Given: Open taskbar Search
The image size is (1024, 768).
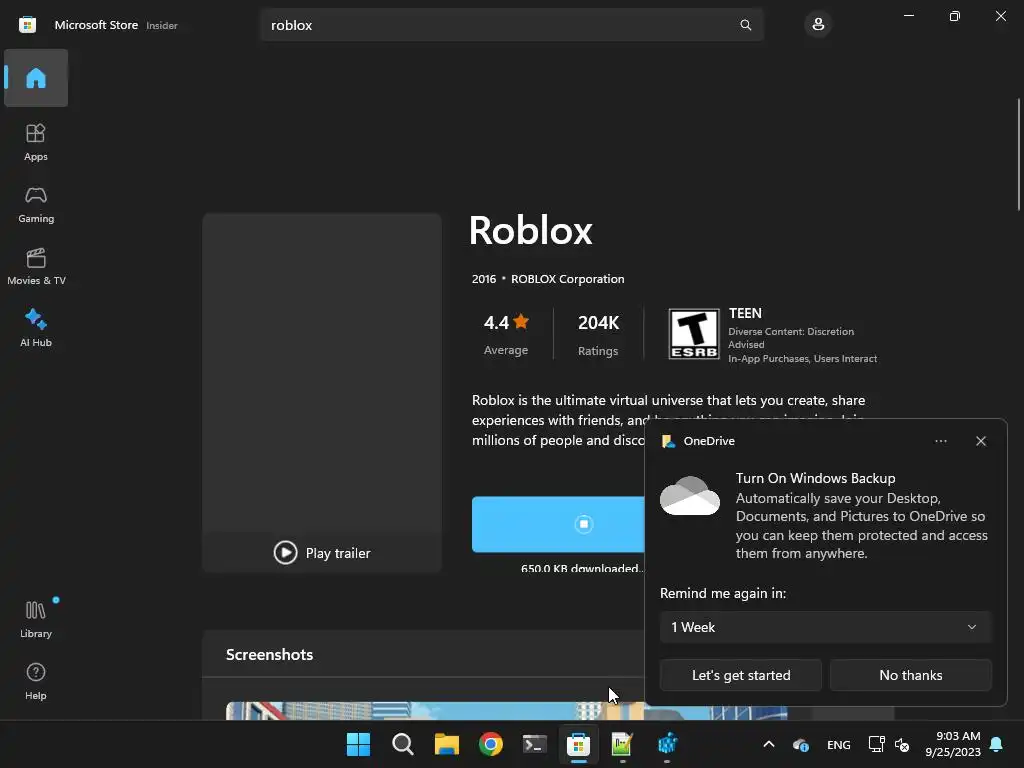Looking at the screenshot, I should tap(402, 744).
